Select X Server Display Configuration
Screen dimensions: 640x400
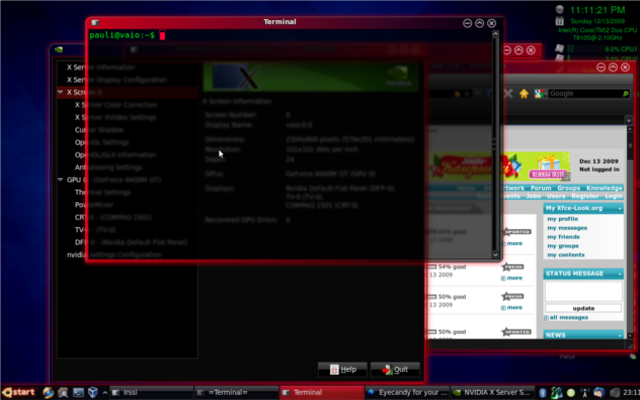coord(117,80)
